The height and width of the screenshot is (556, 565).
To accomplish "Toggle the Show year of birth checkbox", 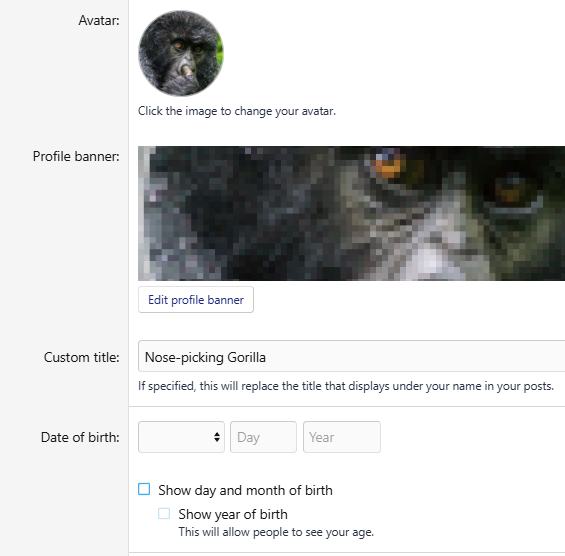I will (x=164, y=513).
